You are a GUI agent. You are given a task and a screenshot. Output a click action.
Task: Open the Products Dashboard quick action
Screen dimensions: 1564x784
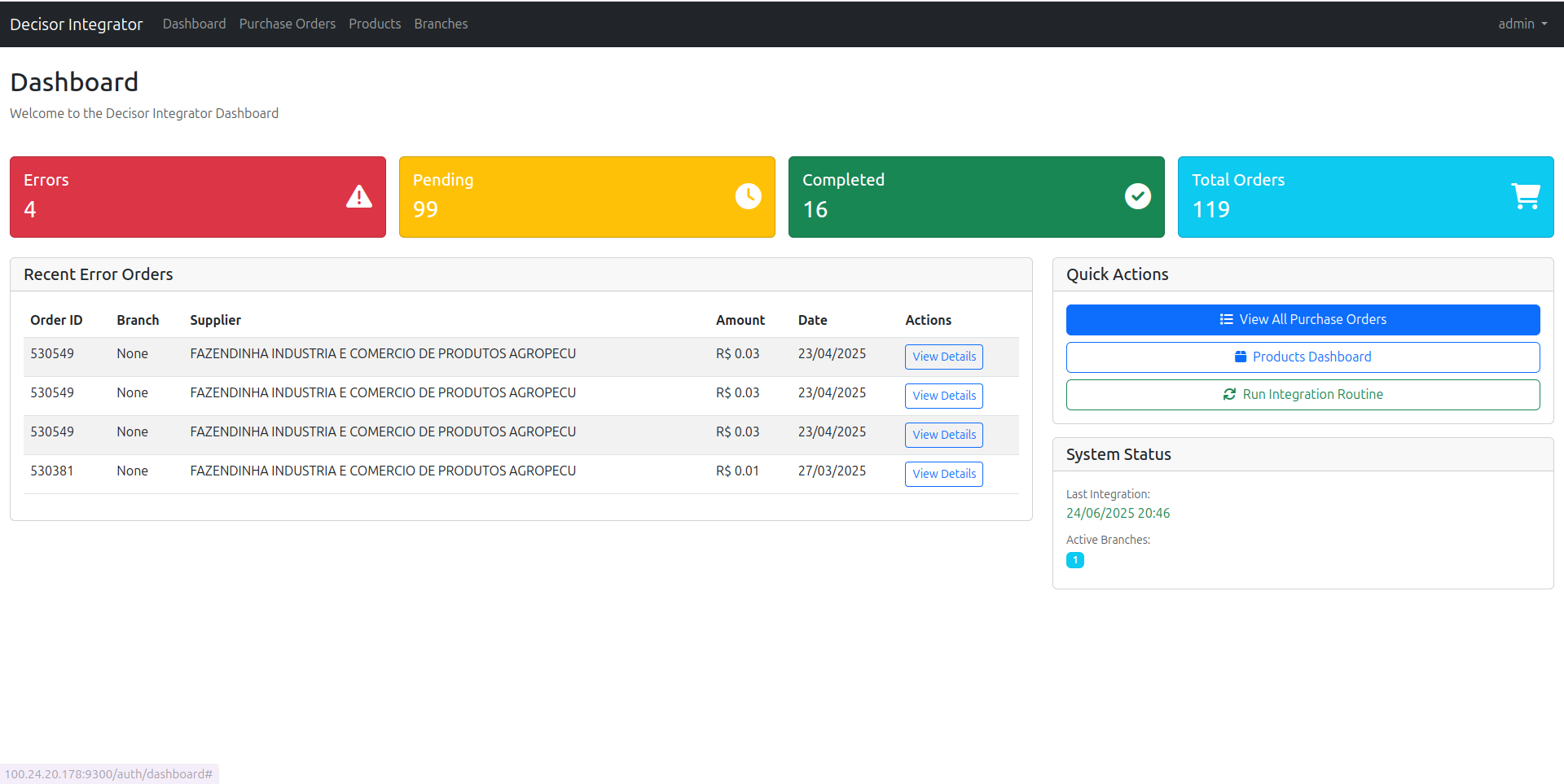(x=1303, y=357)
